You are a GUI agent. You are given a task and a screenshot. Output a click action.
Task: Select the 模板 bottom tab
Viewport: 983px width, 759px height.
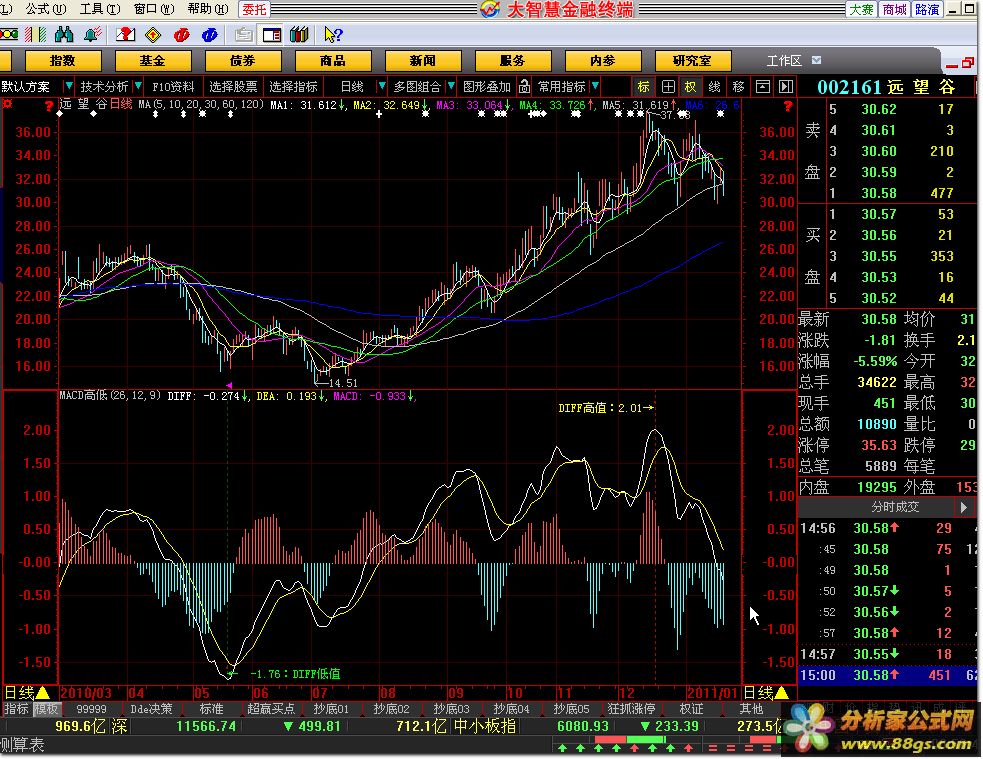(46, 709)
